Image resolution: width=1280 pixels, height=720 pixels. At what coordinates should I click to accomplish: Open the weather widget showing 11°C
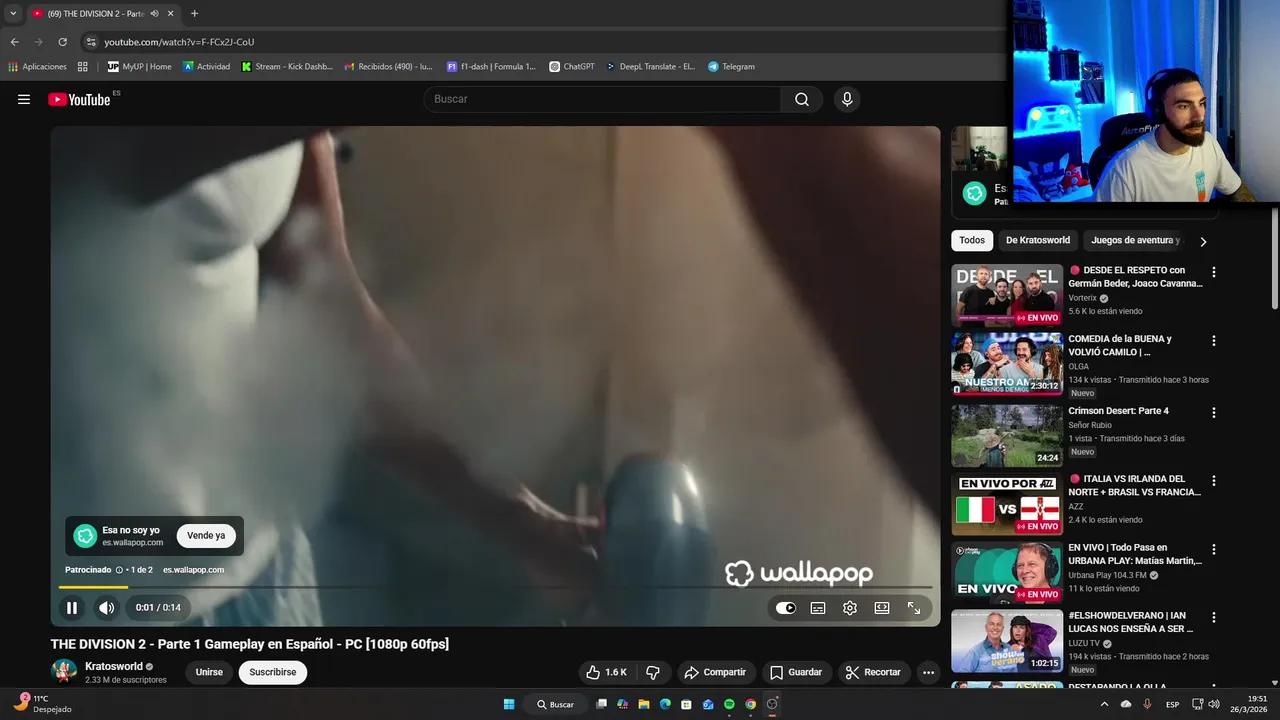click(42, 704)
